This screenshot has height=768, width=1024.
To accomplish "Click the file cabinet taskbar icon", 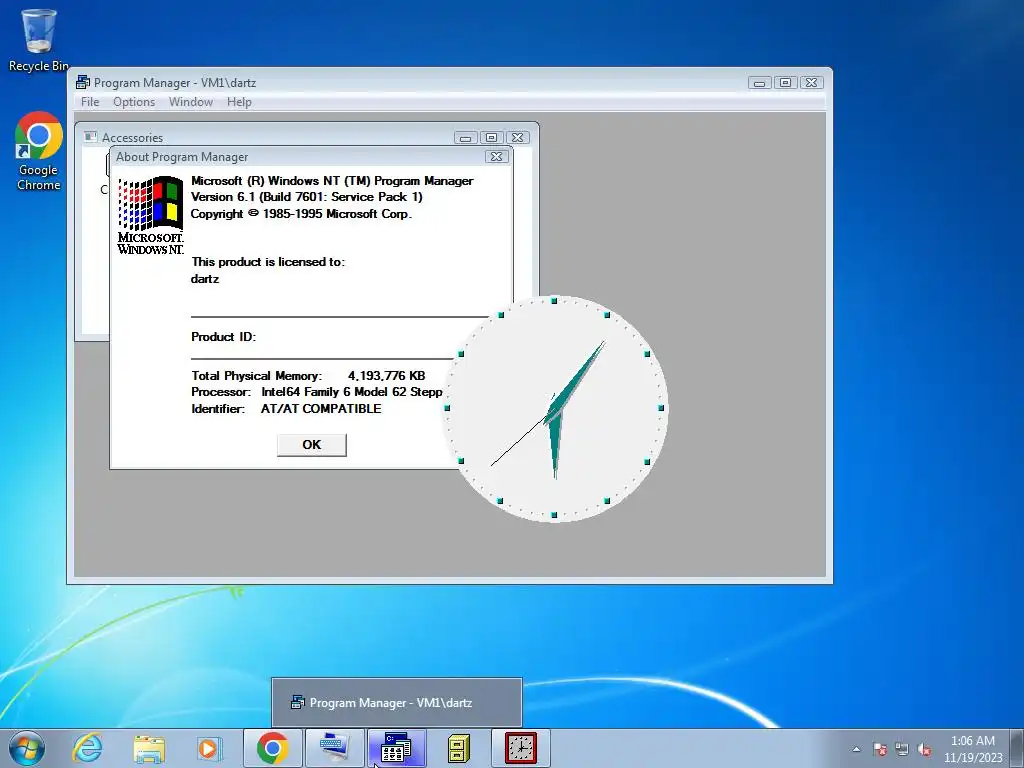I will 458,748.
